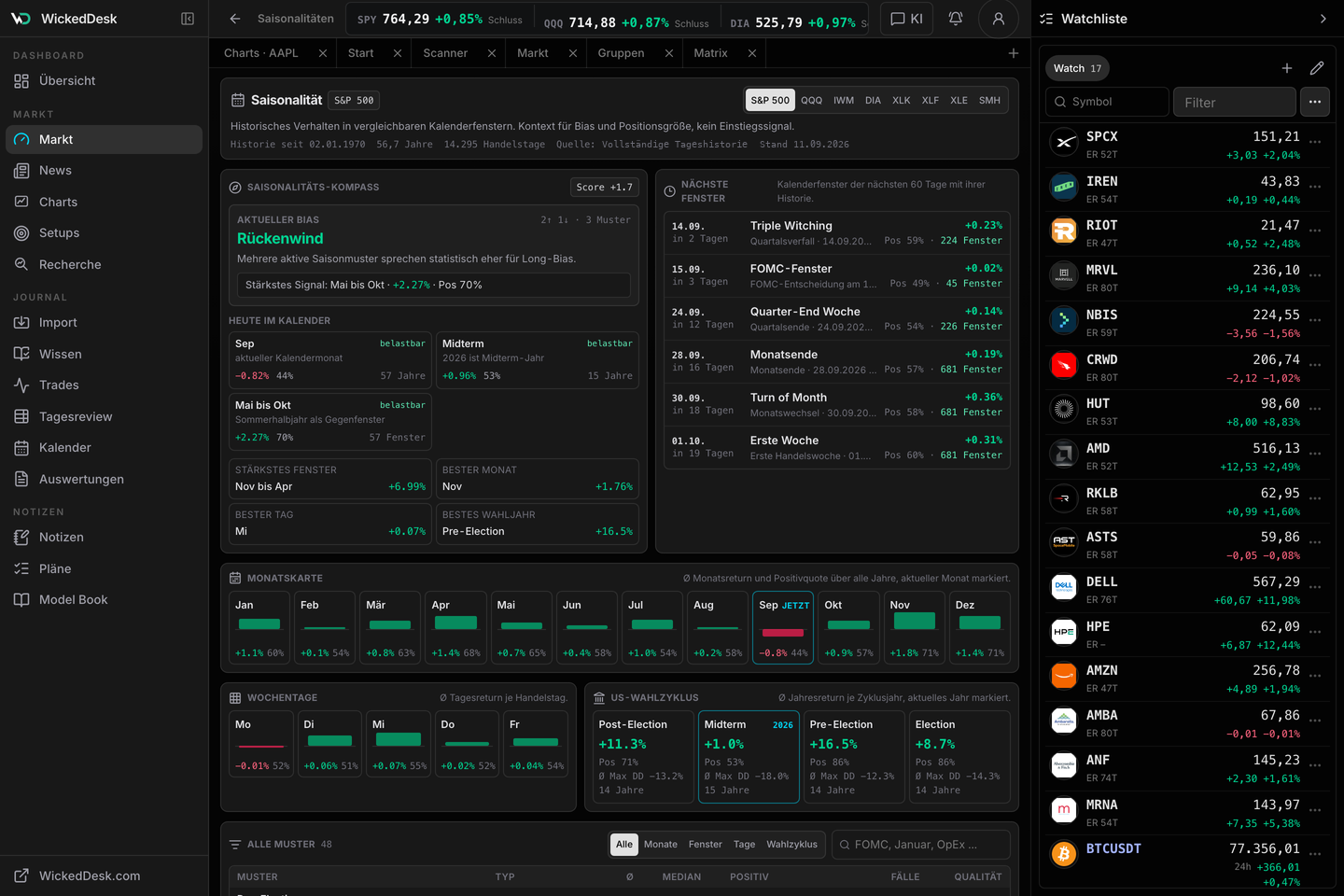Filter patterns by Fenster
Screen dimensions: 1344x896
point(706,845)
